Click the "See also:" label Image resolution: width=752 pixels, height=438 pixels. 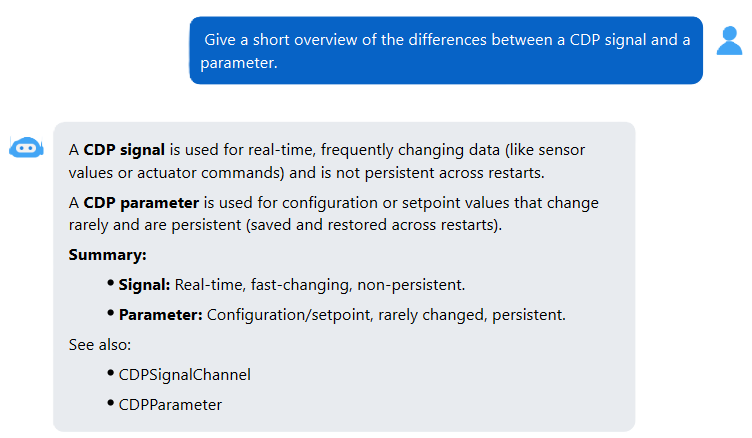[100, 345]
